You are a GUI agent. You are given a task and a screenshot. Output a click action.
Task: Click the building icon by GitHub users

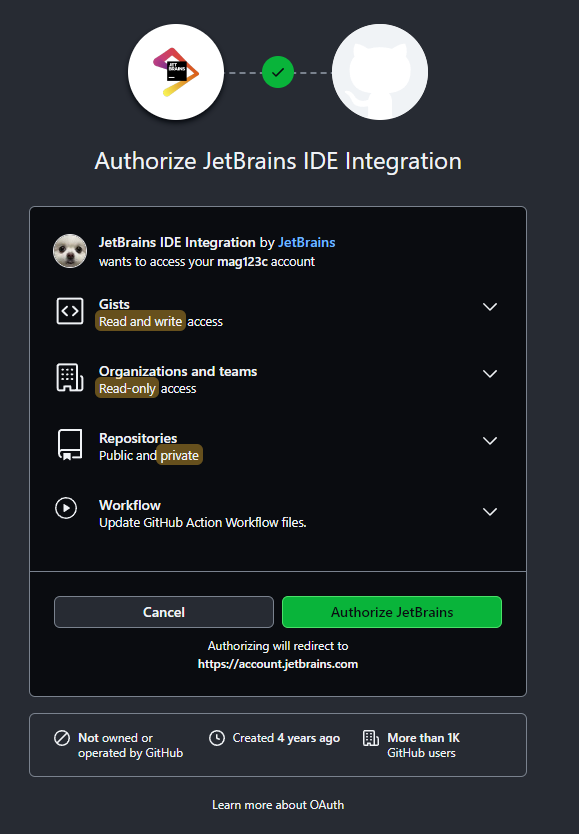(371, 738)
